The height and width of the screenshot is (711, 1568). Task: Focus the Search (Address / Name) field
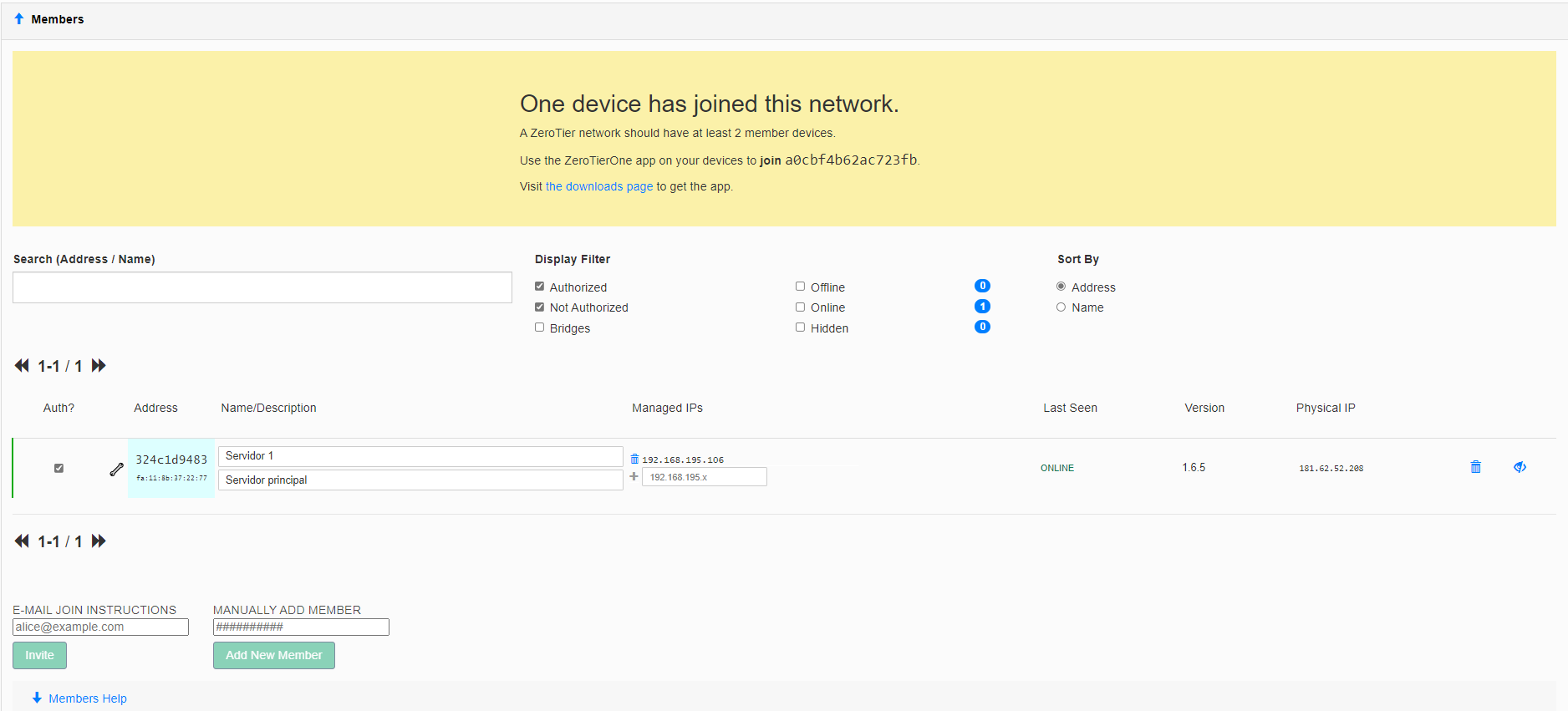262,287
